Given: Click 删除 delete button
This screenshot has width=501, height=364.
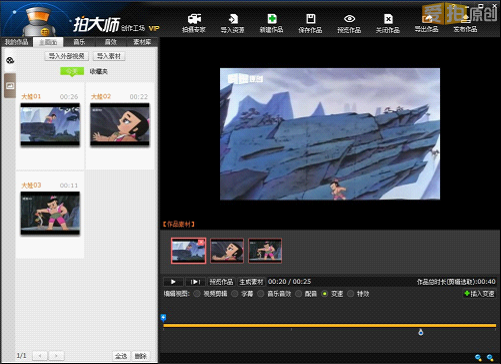Looking at the screenshot, I should pos(140,356).
